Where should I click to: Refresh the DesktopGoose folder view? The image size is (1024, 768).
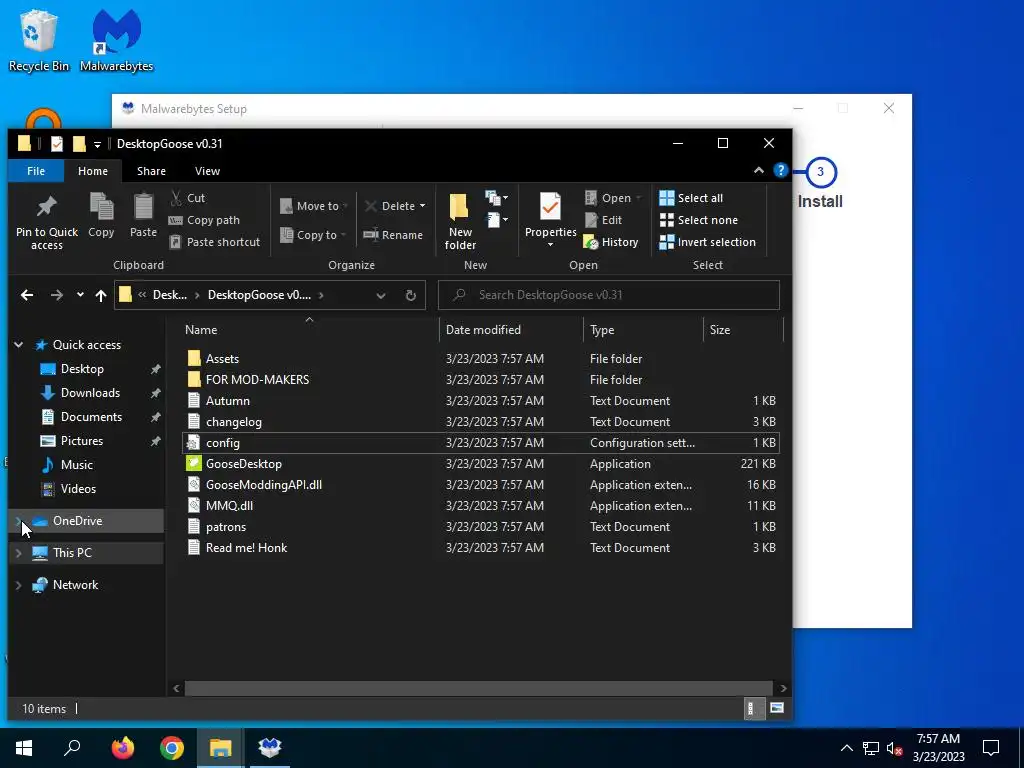(x=411, y=295)
